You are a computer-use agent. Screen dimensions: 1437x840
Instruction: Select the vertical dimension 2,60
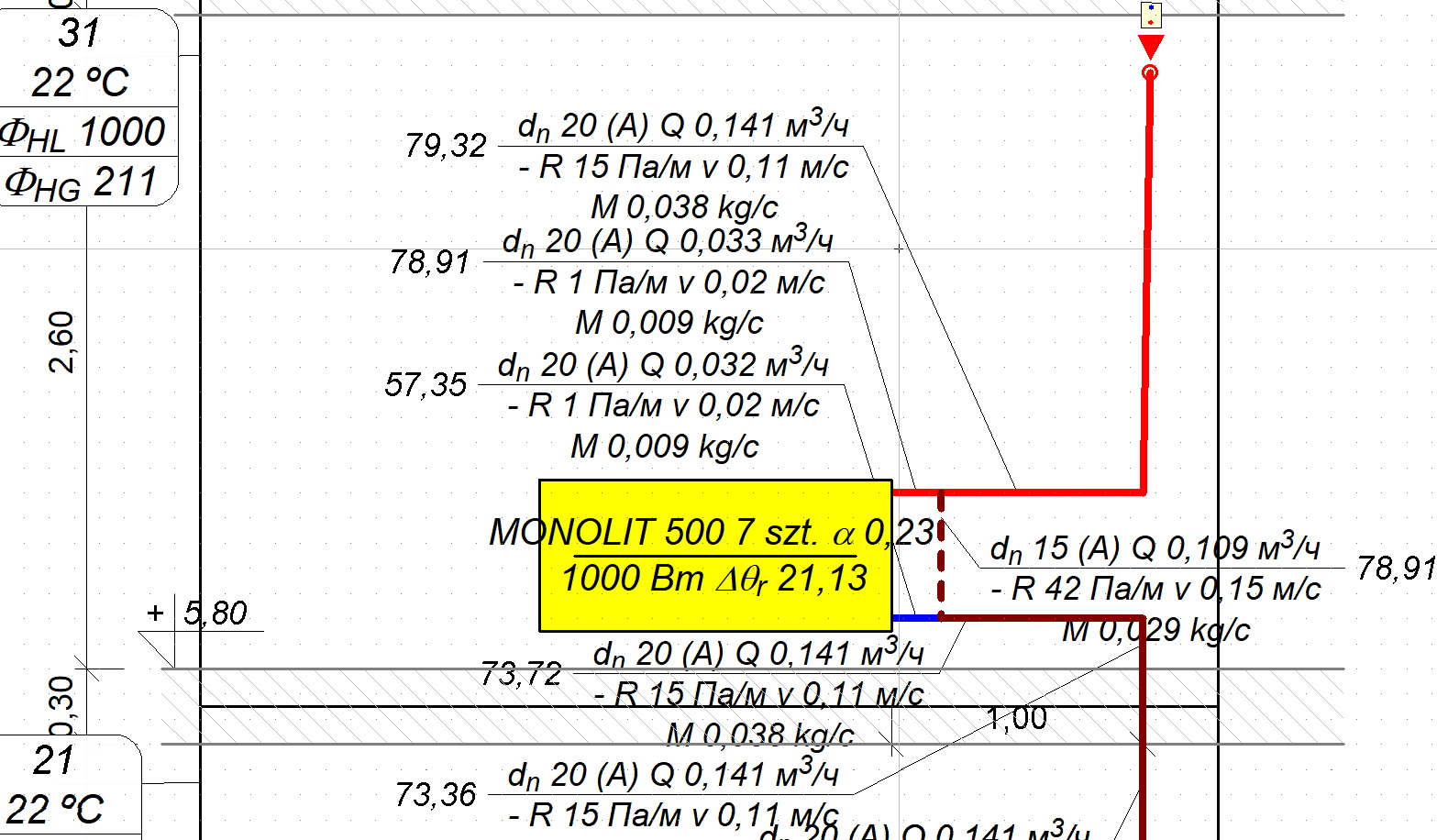[x=61, y=342]
